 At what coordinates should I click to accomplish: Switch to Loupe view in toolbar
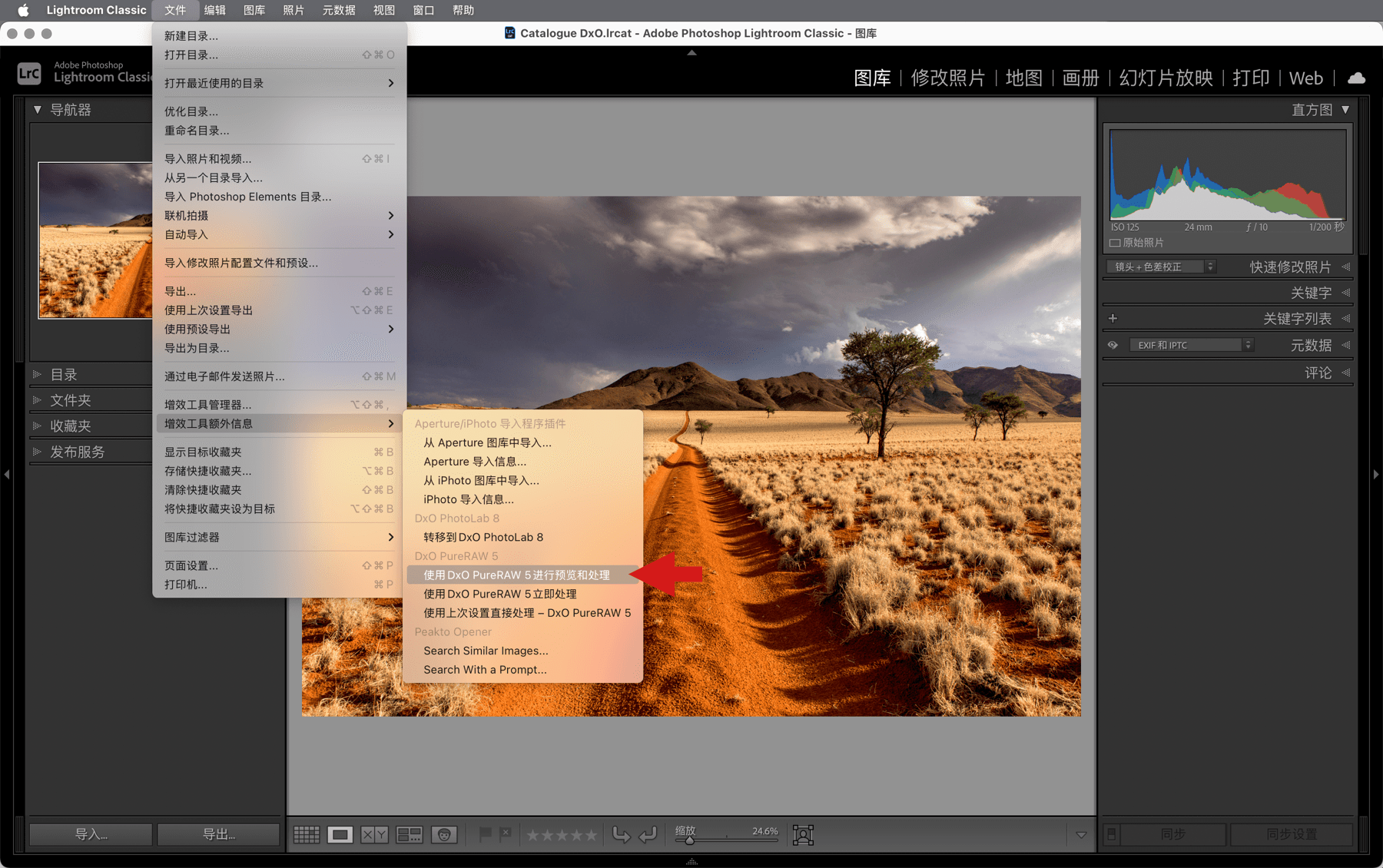[340, 834]
